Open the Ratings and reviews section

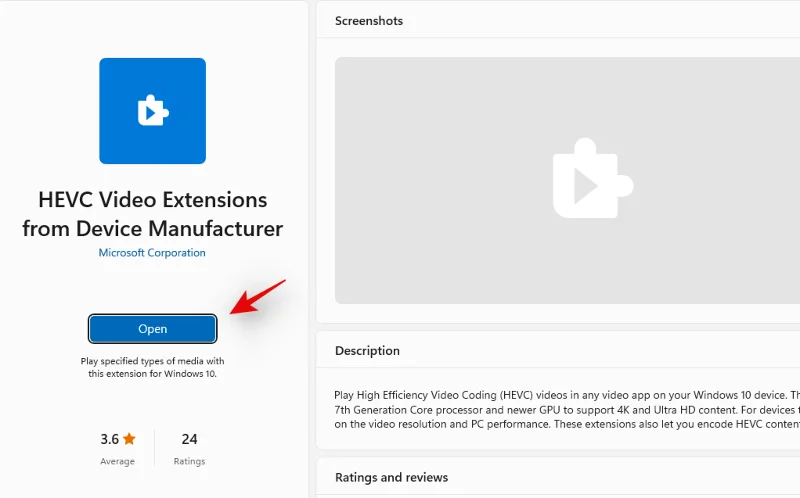pyautogui.click(x=391, y=478)
